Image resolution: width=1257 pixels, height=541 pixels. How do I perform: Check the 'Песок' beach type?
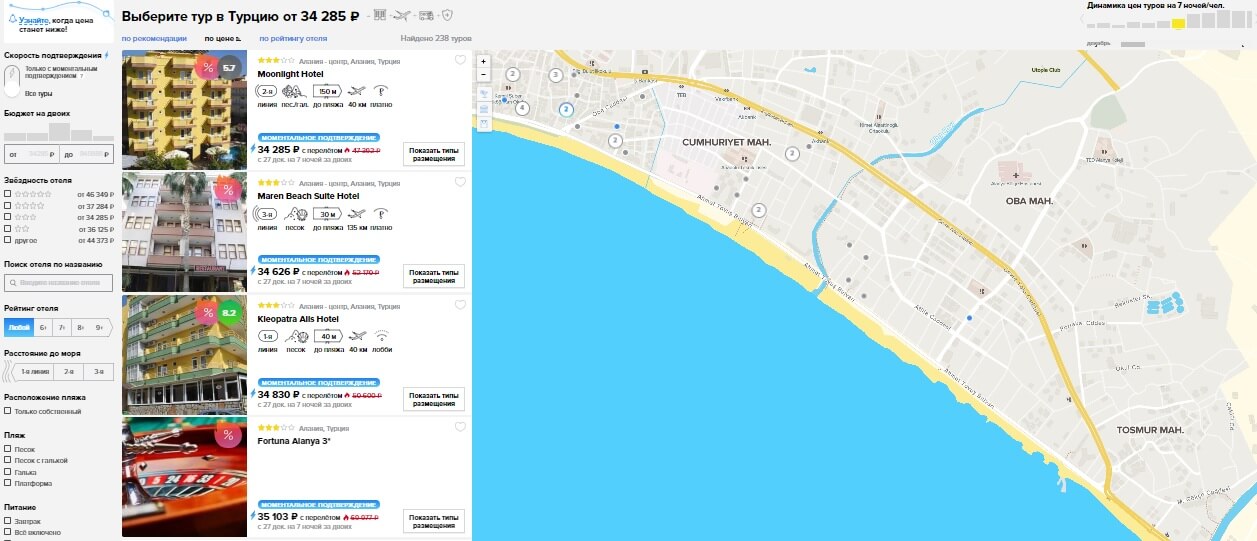pyautogui.click(x=8, y=449)
